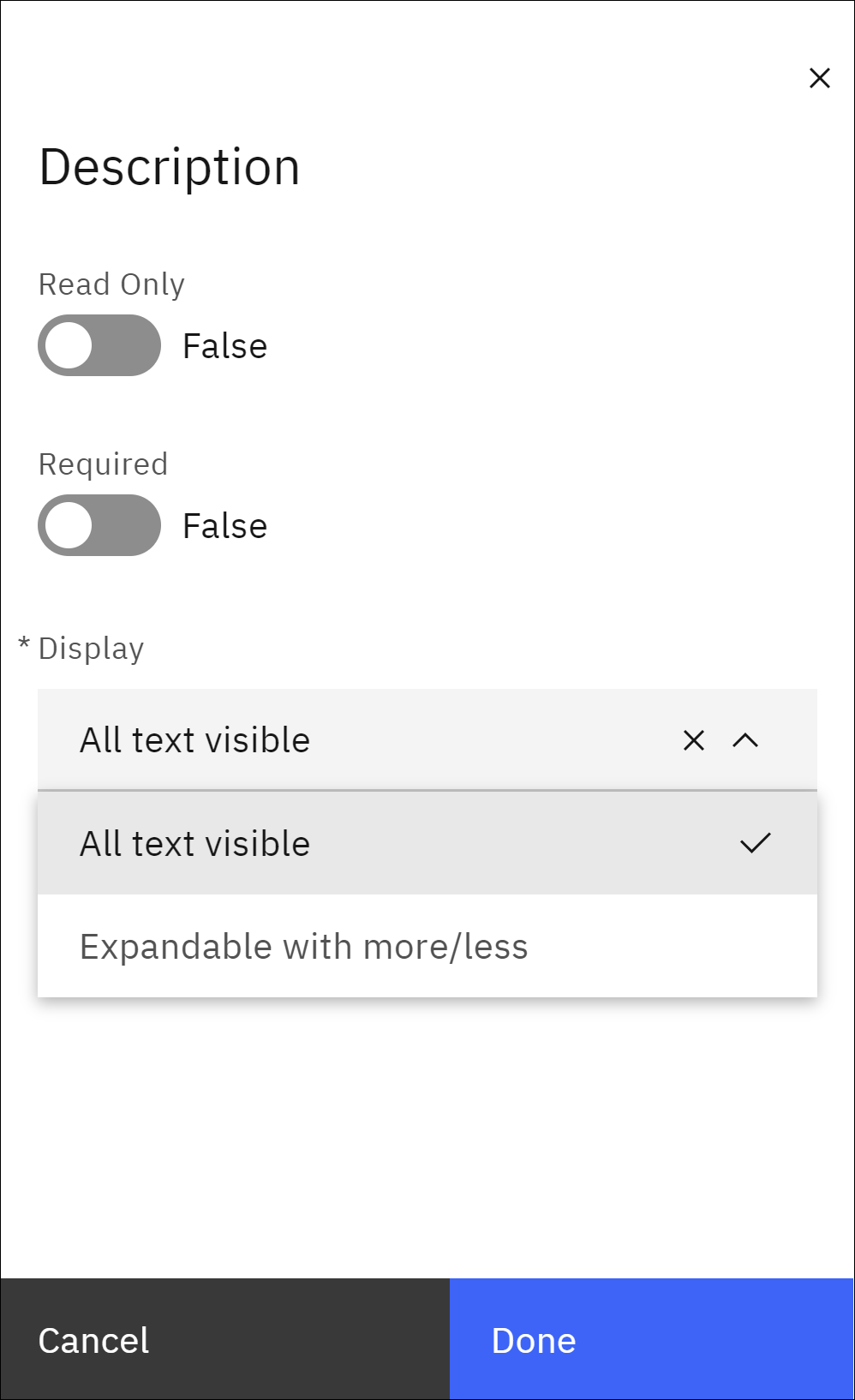Clear the Display selection using the X icon

point(692,739)
